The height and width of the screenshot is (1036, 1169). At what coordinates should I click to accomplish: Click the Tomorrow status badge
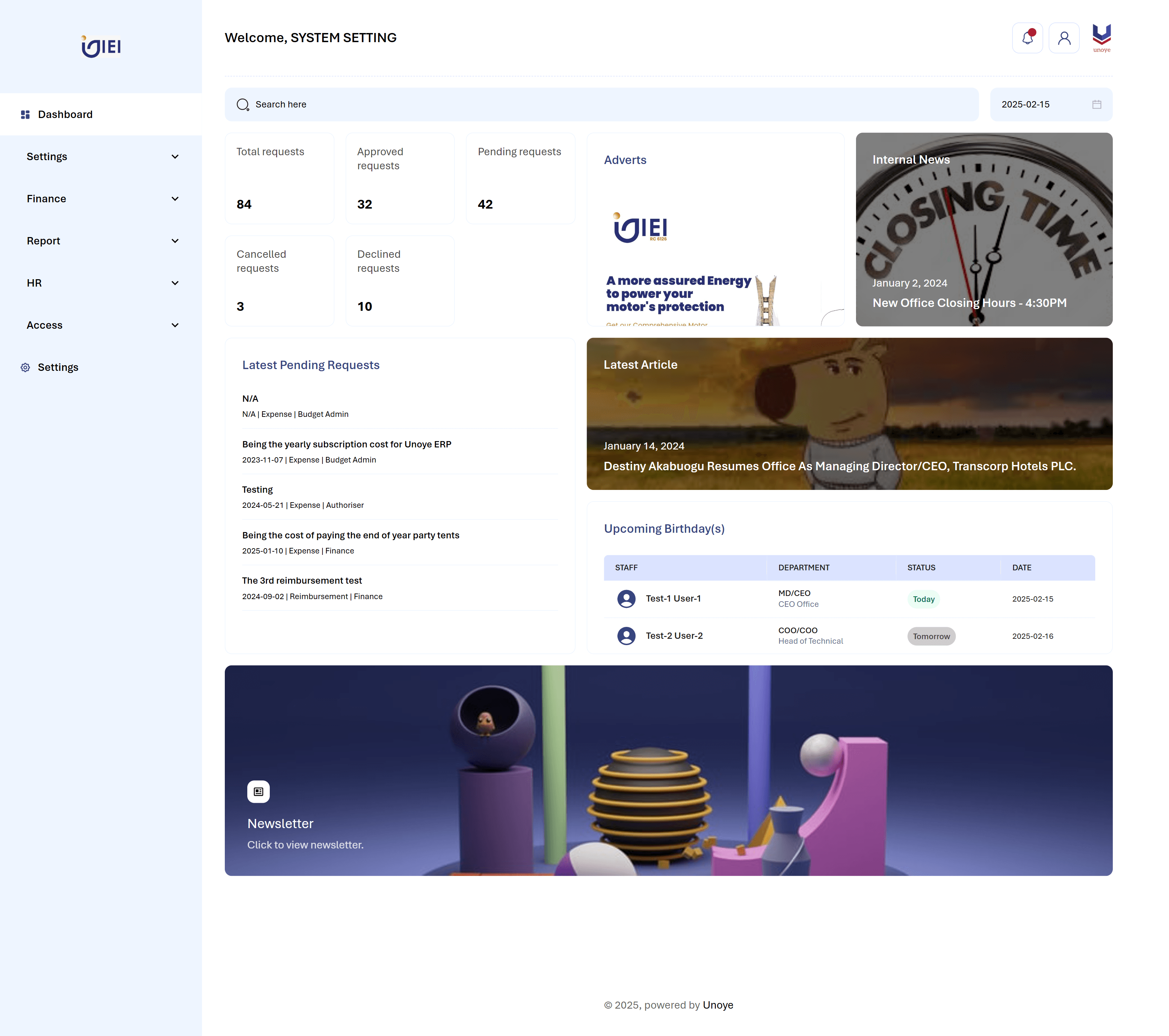click(931, 636)
